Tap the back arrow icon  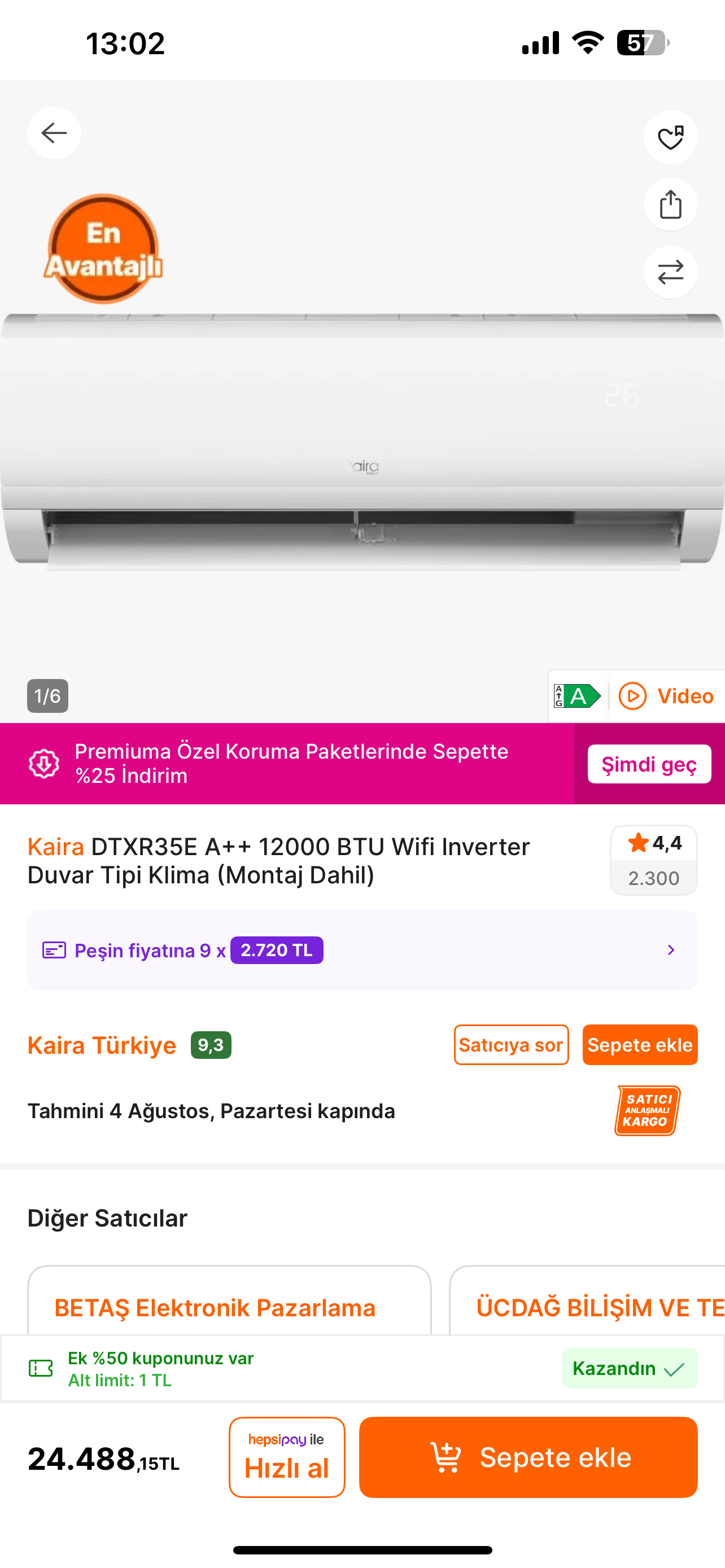pos(54,133)
